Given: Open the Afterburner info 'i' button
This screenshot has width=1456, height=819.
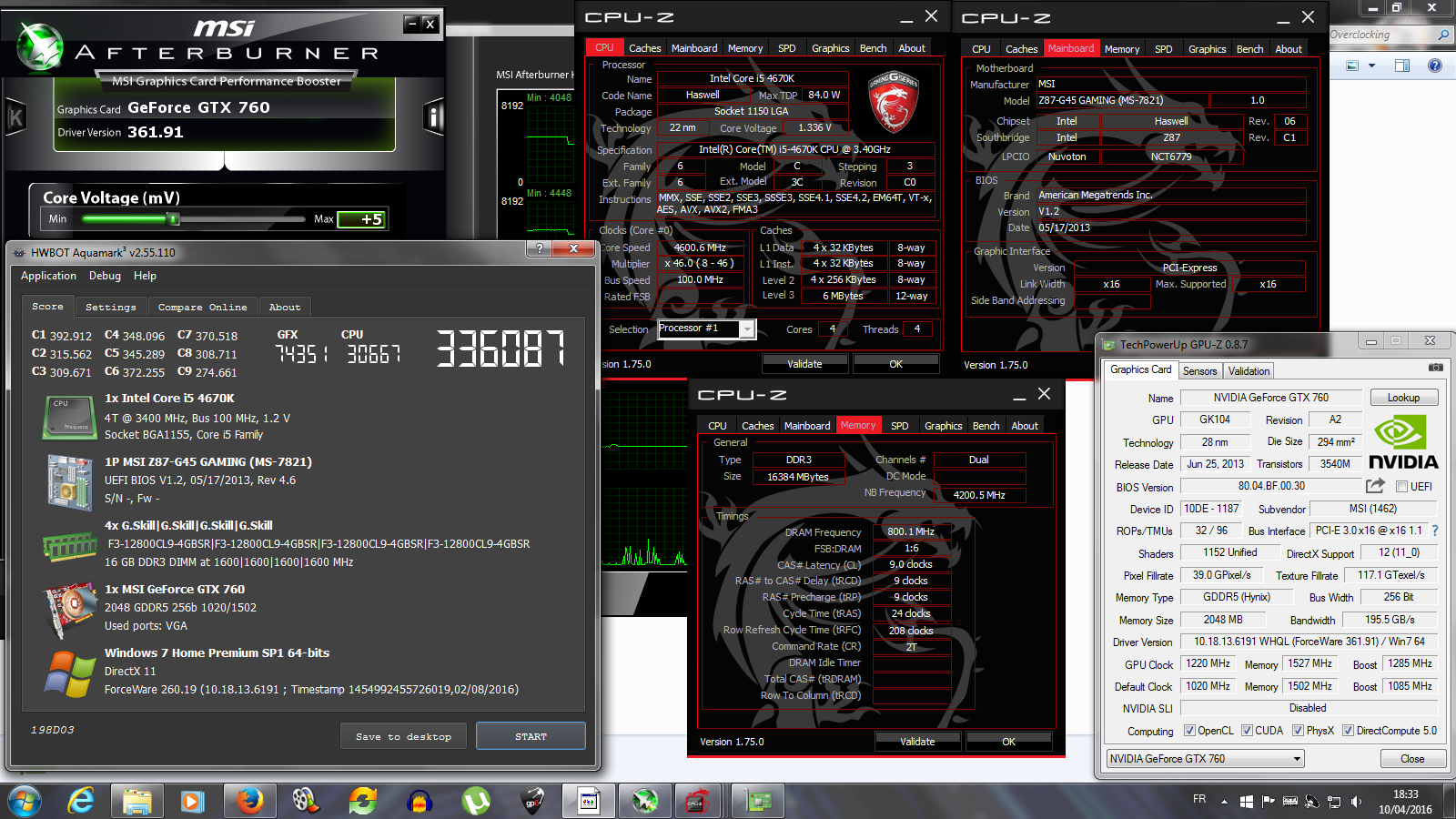Looking at the screenshot, I should [433, 116].
